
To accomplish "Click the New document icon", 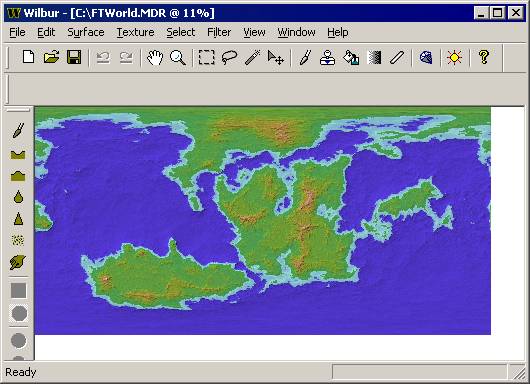I will pyautogui.click(x=29, y=57).
